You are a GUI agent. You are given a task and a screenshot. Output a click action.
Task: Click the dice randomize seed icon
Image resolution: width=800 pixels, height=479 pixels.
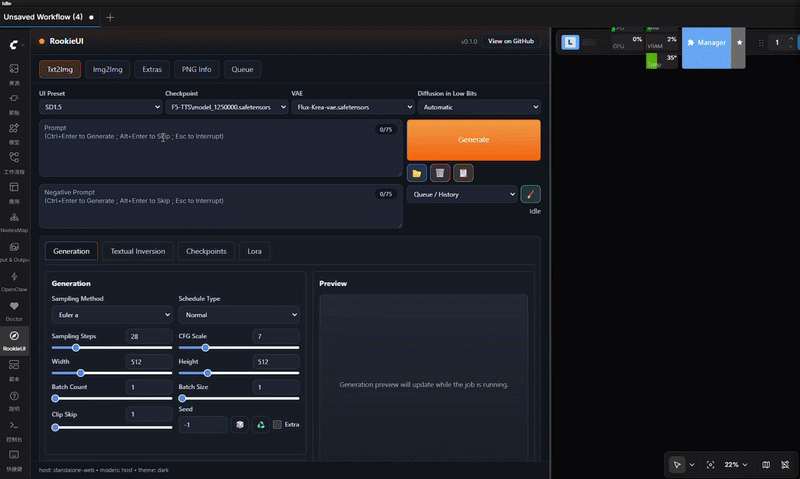[x=240, y=424]
